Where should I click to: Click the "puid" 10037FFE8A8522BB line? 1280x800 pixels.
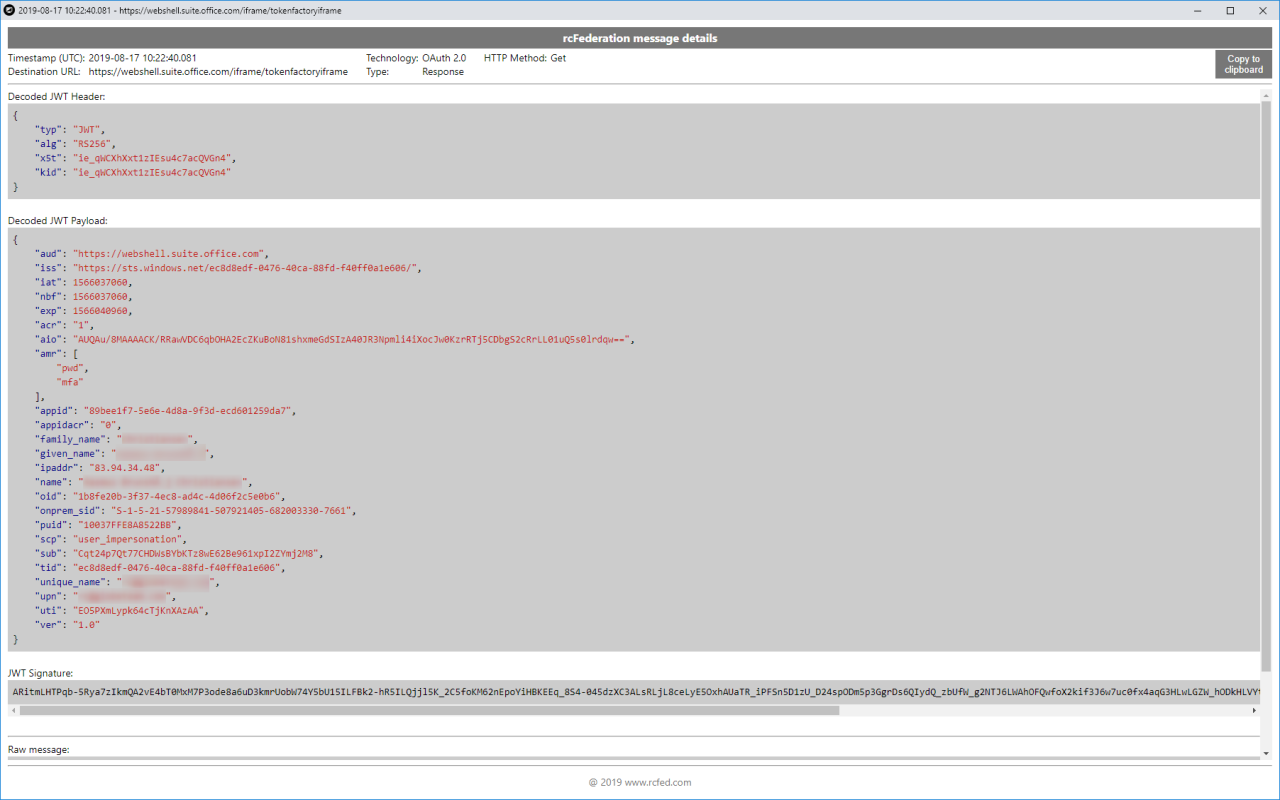(x=109, y=524)
